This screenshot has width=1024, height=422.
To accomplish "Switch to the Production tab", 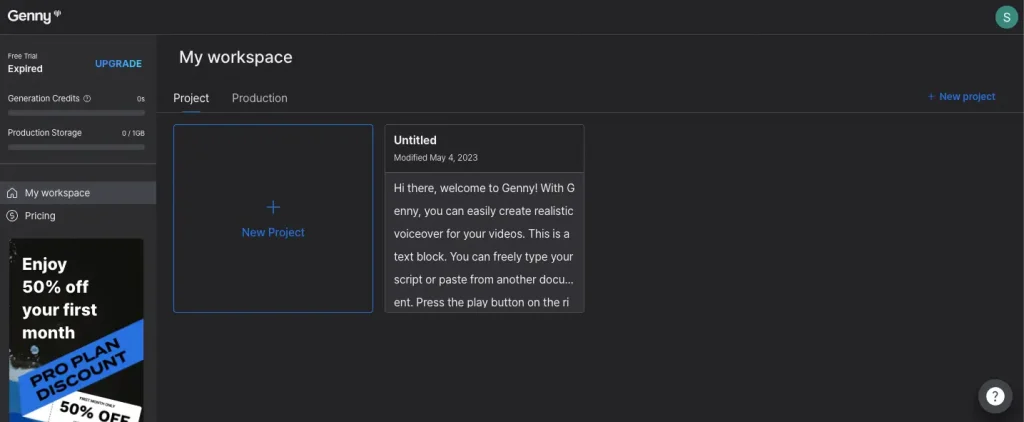I will click(x=259, y=98).
